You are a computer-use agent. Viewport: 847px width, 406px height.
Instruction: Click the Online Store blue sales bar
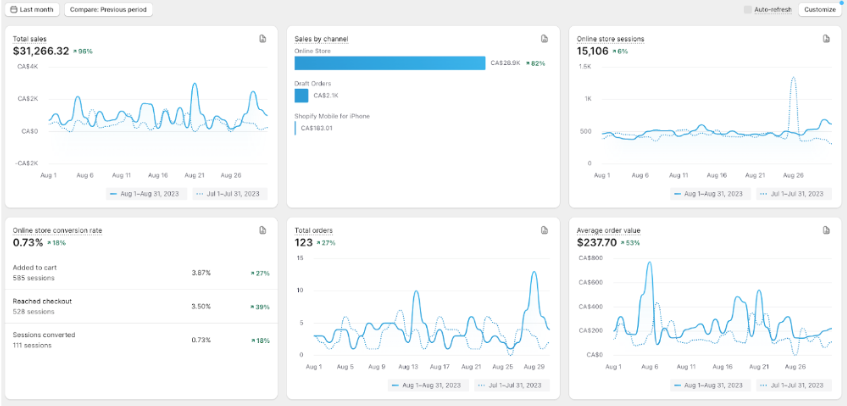click(x=390, y=63)
